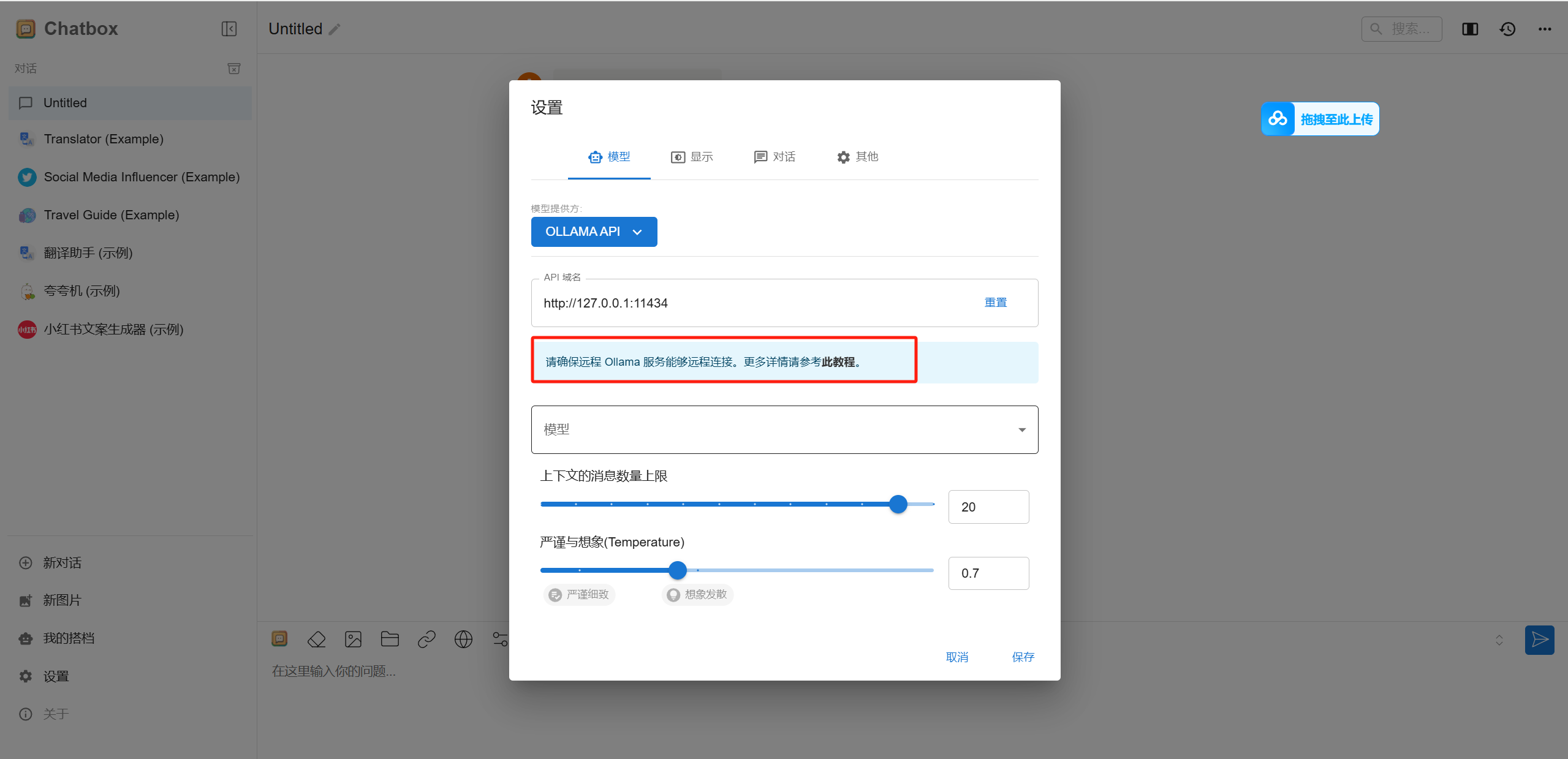Click the send message arrow button

[x=1539, y=640]
